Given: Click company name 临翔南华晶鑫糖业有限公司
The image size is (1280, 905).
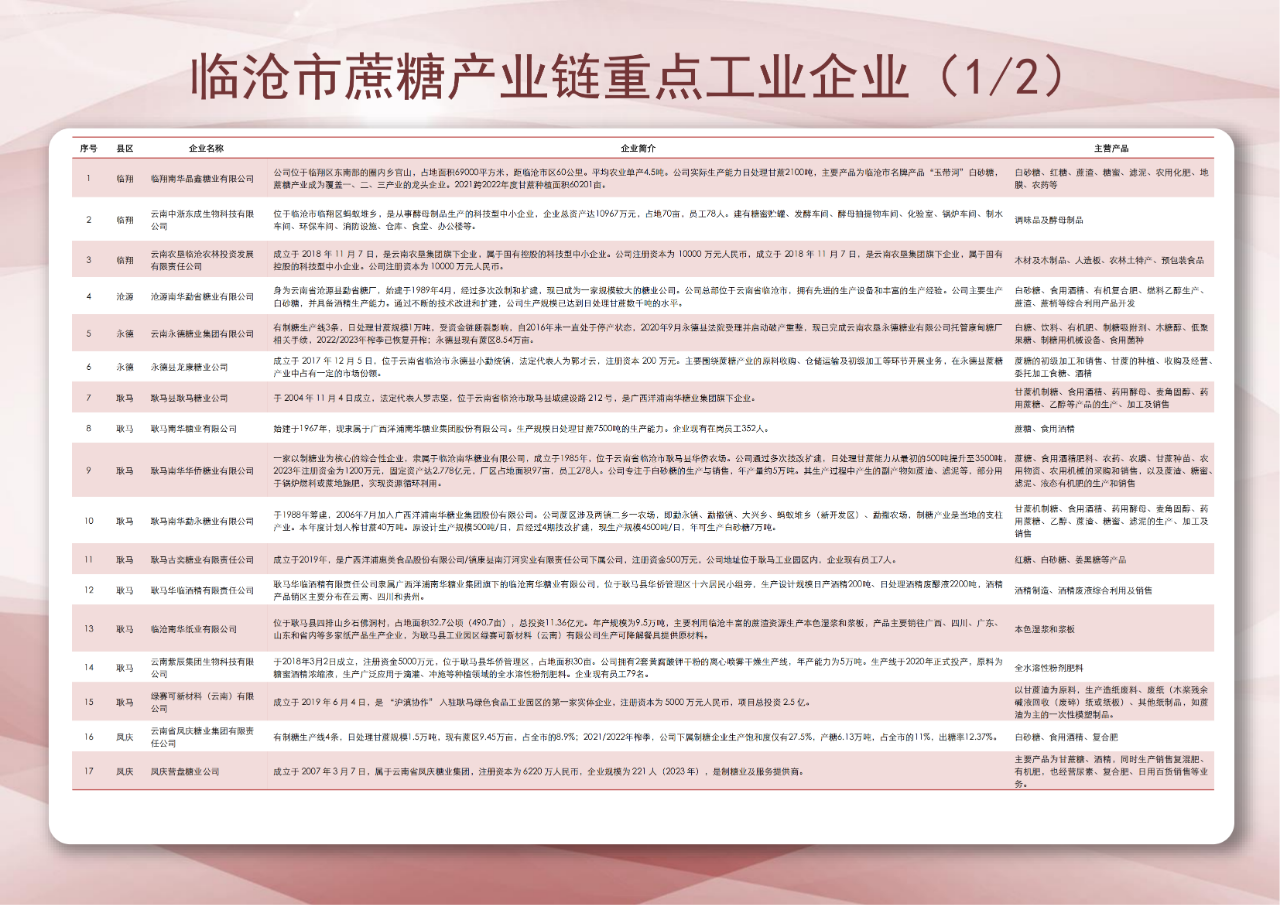Looking at the screenshot, I should point(203,179).
